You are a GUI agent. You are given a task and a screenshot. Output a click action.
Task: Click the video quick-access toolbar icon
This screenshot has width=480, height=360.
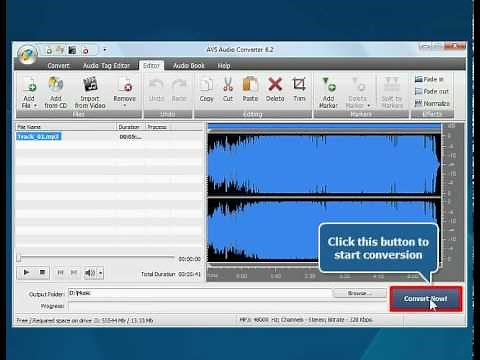point(72,50)
